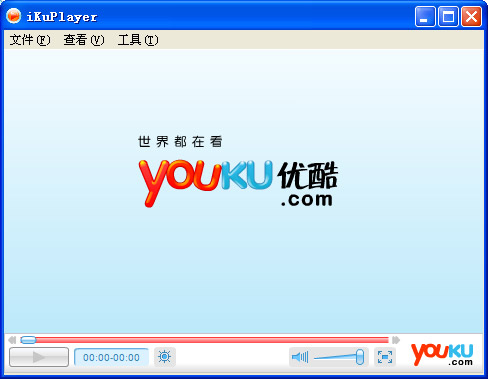This screenshot has width=488, height=379.
Task: Open the brightness settings gear icon
Action: click(x=165, y=357)
